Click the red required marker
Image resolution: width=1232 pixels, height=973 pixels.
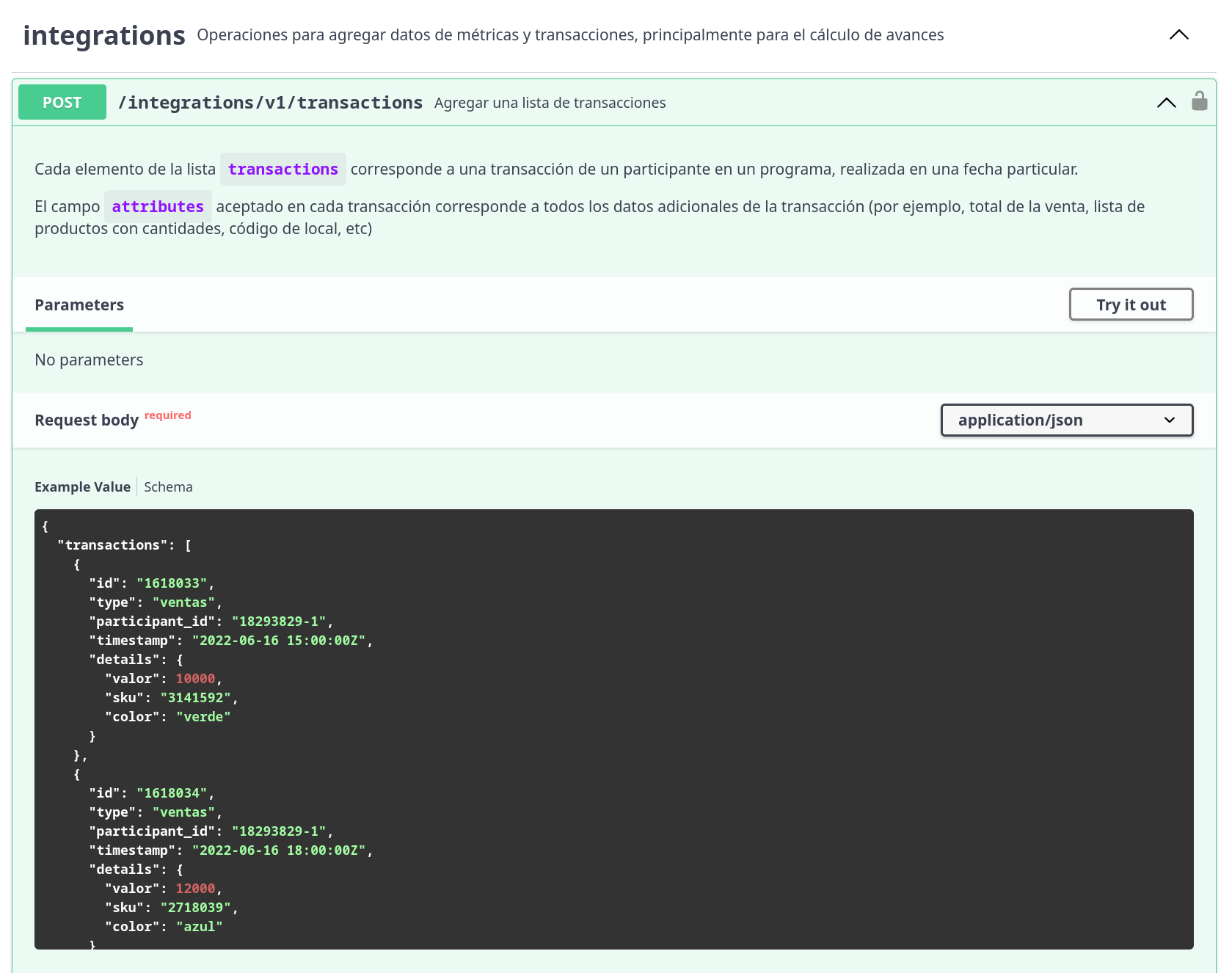pyautogui.click(x=167, y=415)
